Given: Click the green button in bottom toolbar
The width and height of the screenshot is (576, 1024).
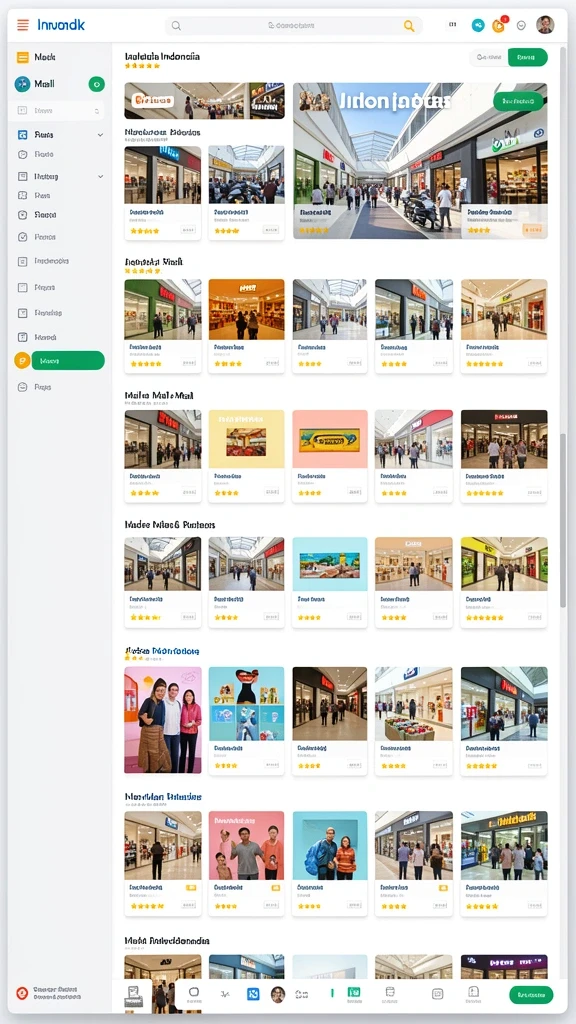Looking at the screenshot, I should (531, 995).
